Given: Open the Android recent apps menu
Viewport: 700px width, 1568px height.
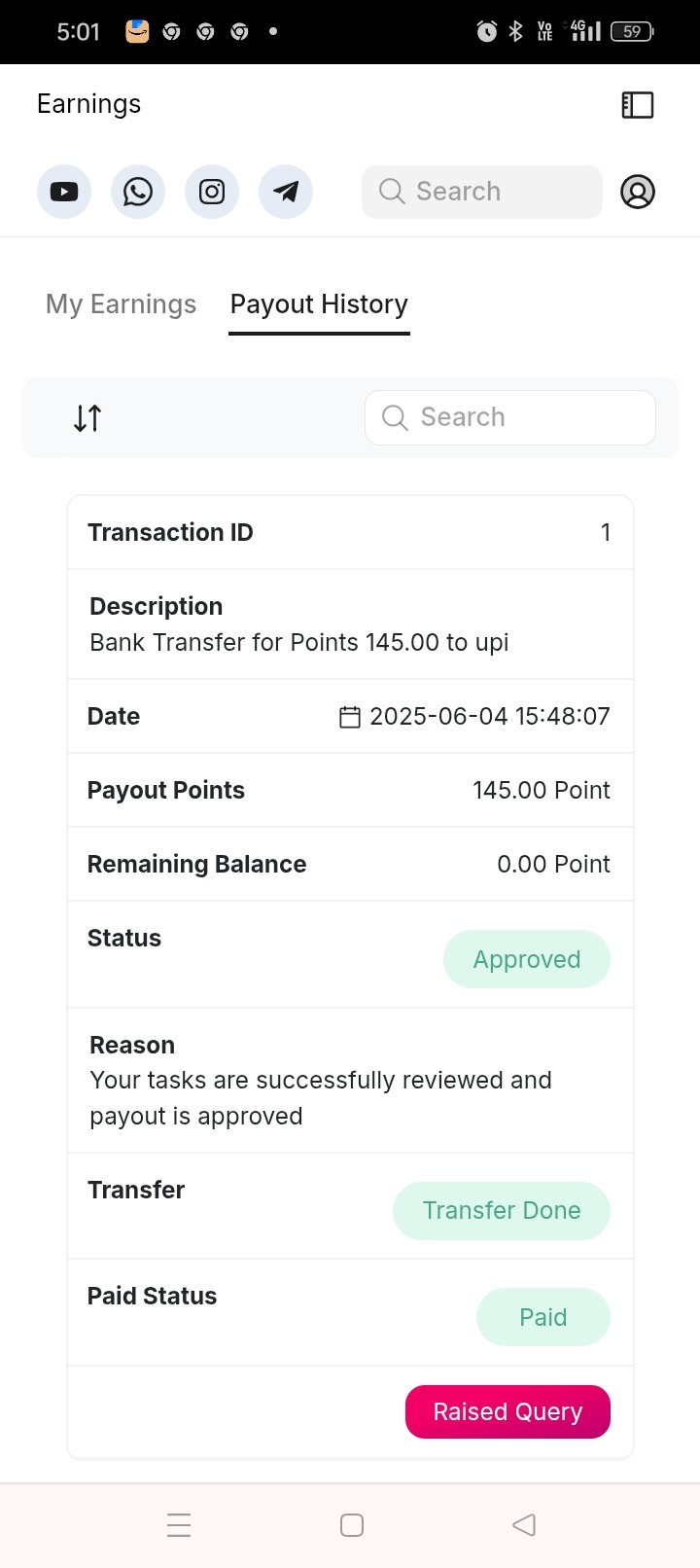Looking at the screenshot, I should point(179,1524).
